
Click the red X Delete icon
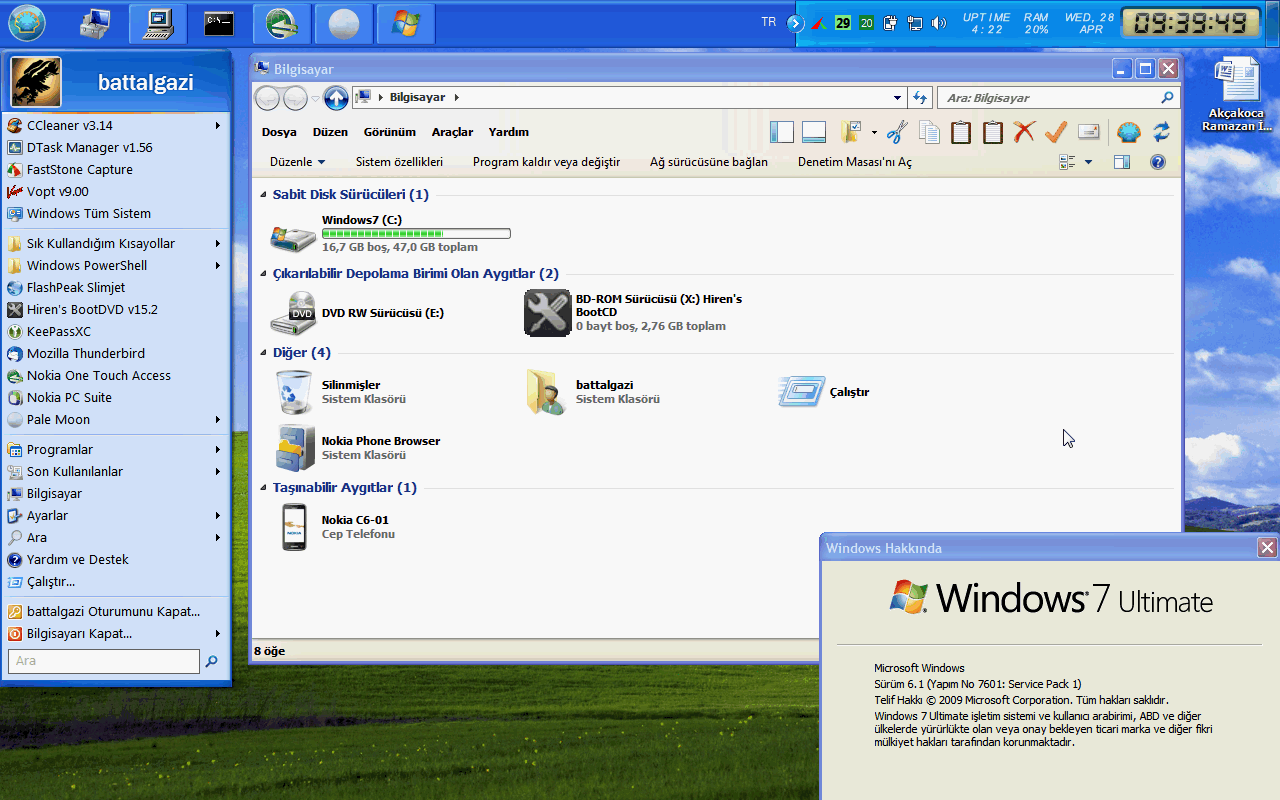coord(1024,132)
